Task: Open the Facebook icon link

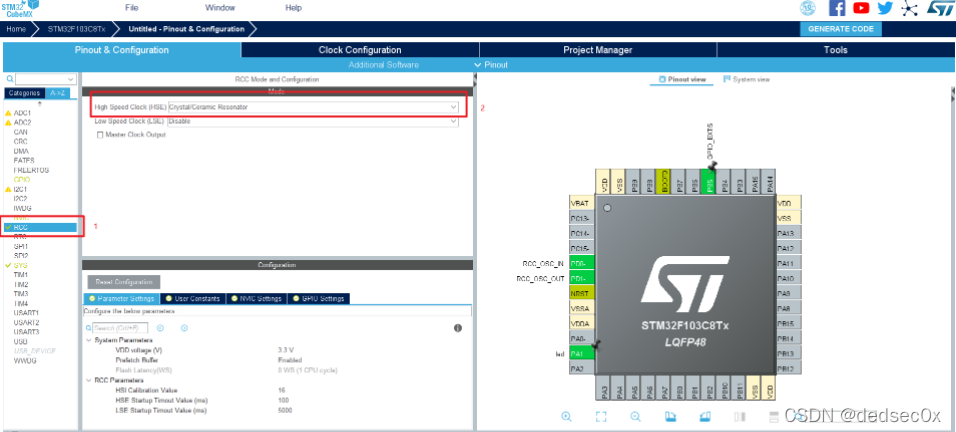Action: click(x=837, y=8)
